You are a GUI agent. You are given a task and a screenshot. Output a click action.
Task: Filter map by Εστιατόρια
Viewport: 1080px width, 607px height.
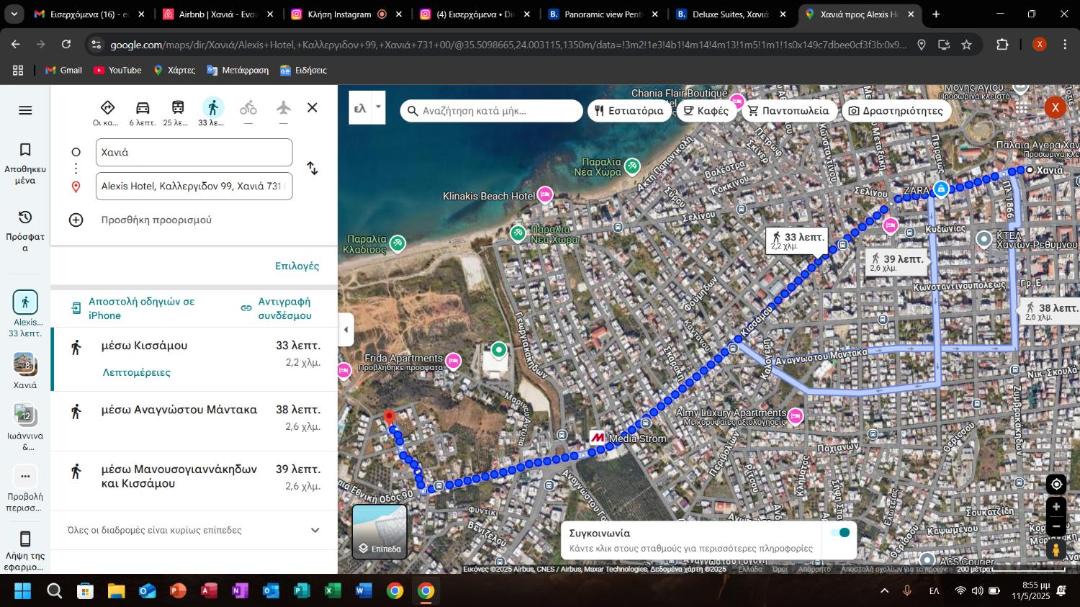(630, 110)
